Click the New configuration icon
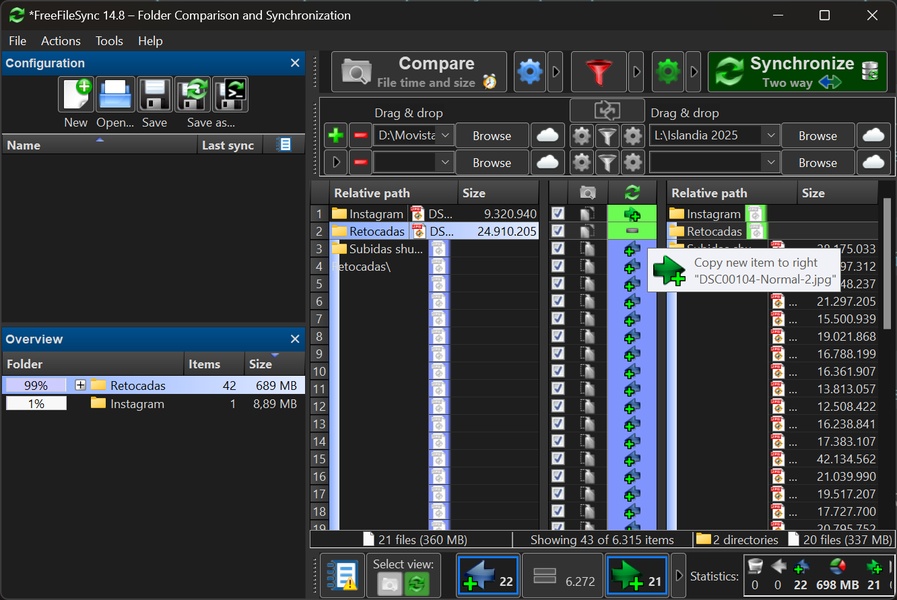The height and width of the screenshot is (600, 897). pyautogui.click(x=77, y=95)
